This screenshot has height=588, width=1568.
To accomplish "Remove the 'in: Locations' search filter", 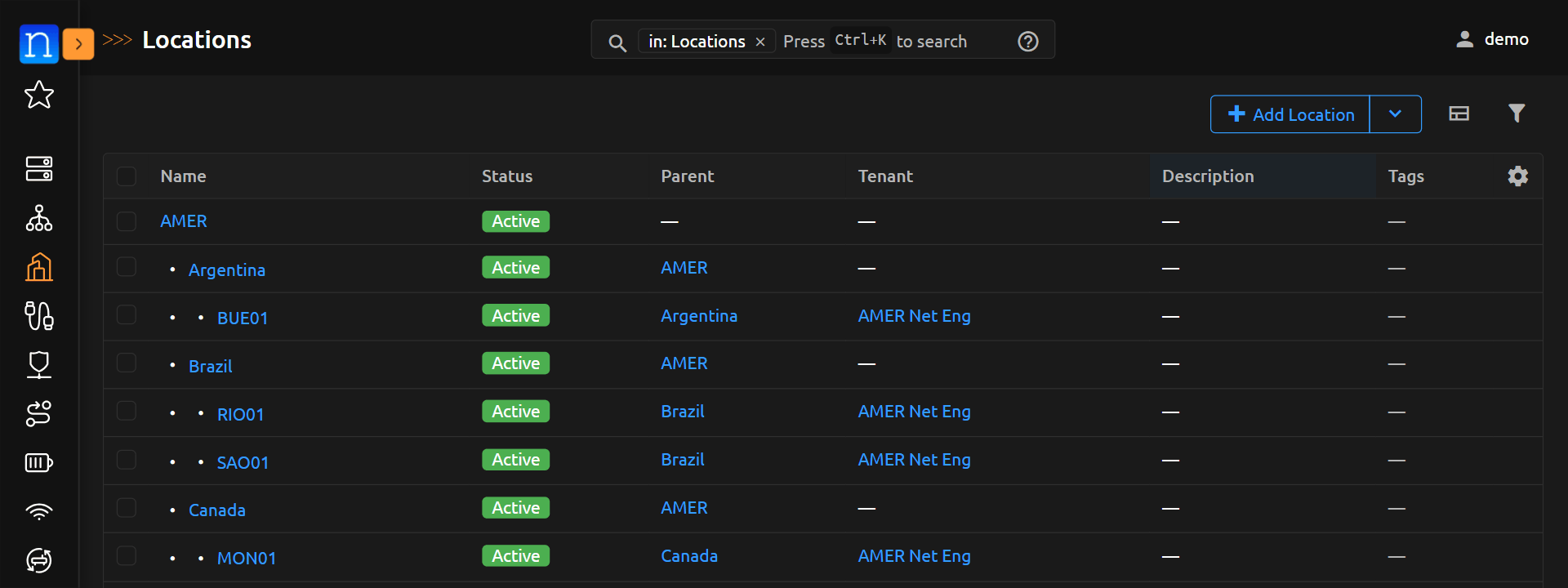I will click(760, 42).
